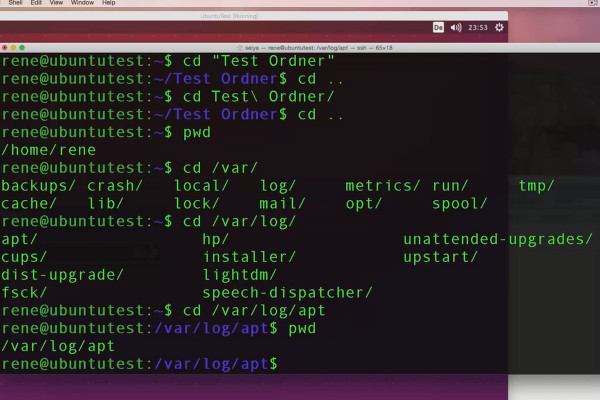Click the yellow minimize button of terminal
Screen dimensions: 600x400
13,48
